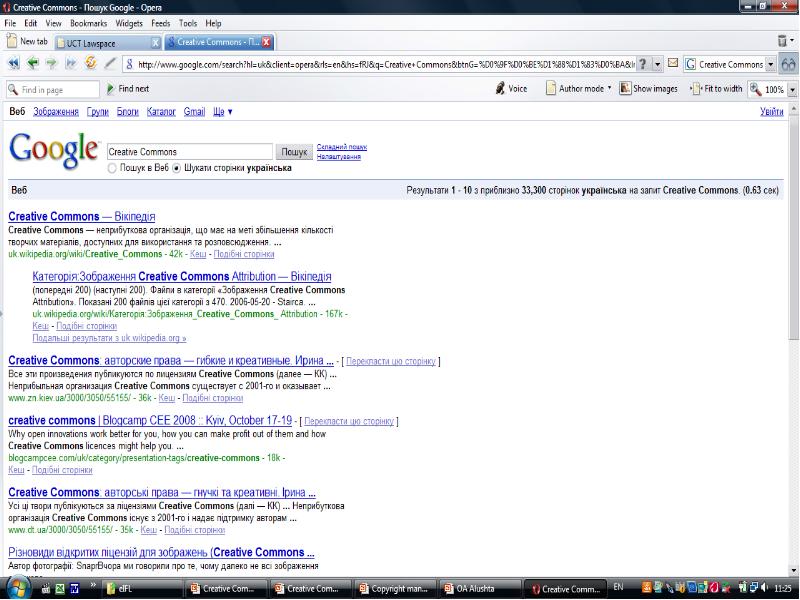Click the Voice toolbar icon
The height and width of the screenshot is (600, 800).
tap(511, 89)
